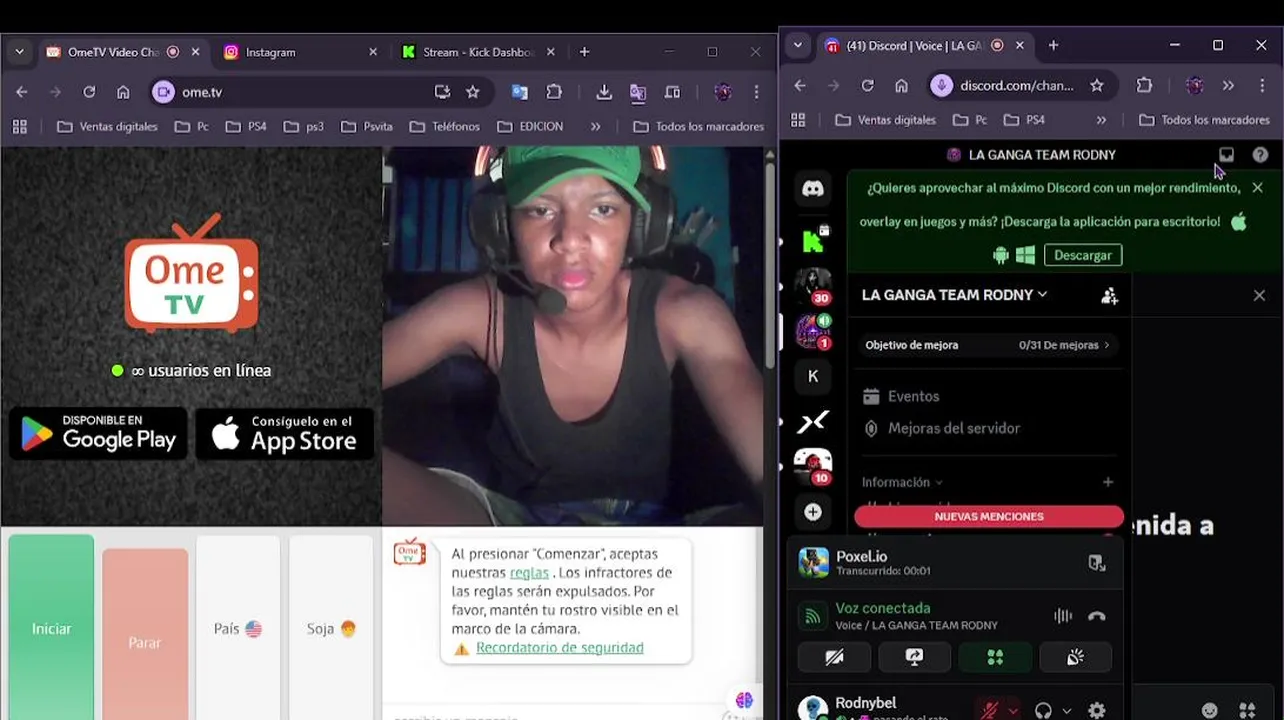
Task: Open the Activities launcher in voice panel
Action: [995, 657]
